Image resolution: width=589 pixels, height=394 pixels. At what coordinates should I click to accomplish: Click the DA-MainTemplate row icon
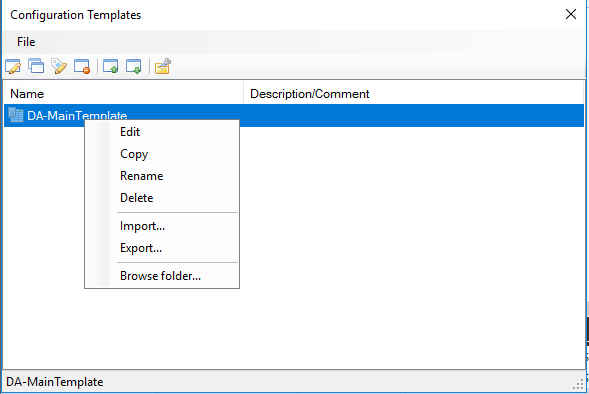click(x=16, y=115)
